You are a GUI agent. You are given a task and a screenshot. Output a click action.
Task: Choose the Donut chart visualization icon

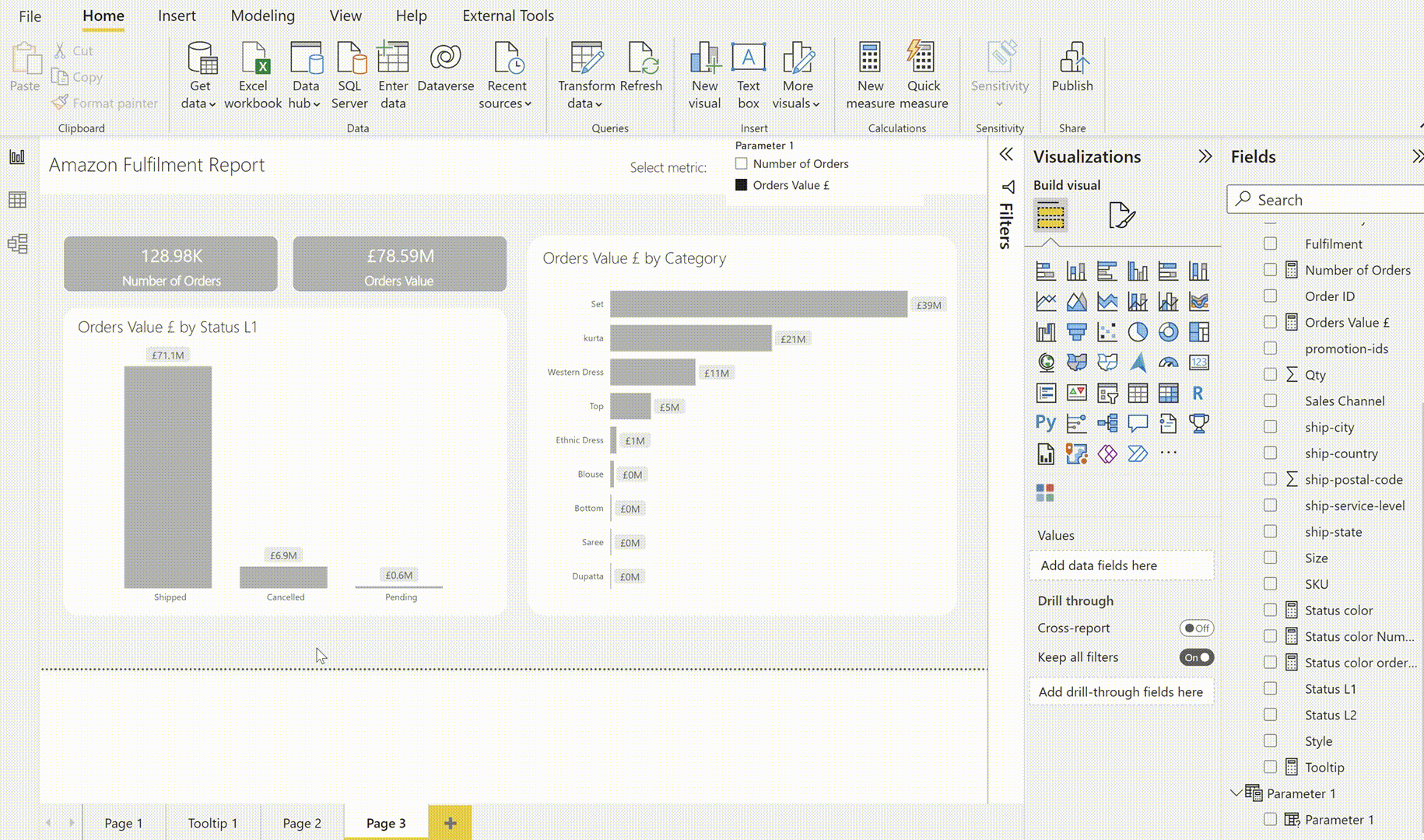(1168, 332)
